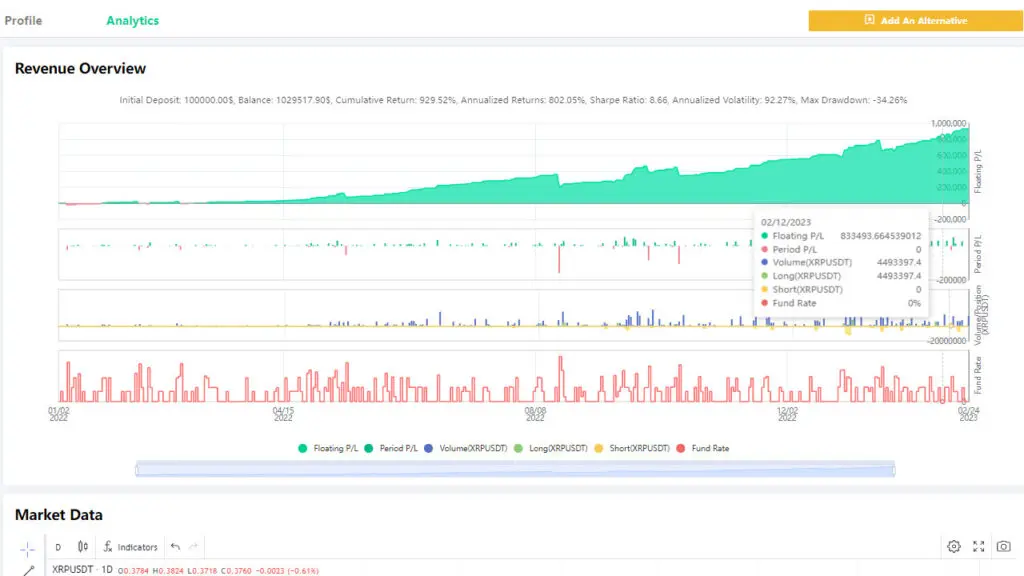The height and width of the screenshot is (576, 1024).
Task: Undo the last chart action
Action: click(x=175, y=547)
